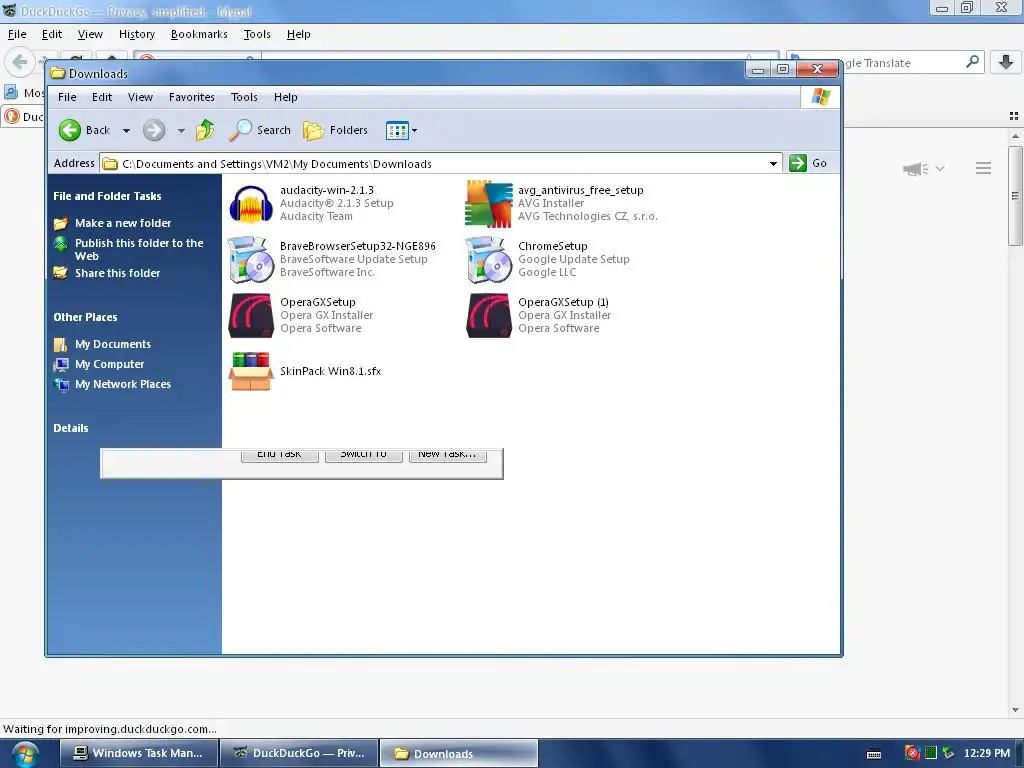
Task: Collapse the File and Folder Tasks section
Action: [x=107, y=196]
